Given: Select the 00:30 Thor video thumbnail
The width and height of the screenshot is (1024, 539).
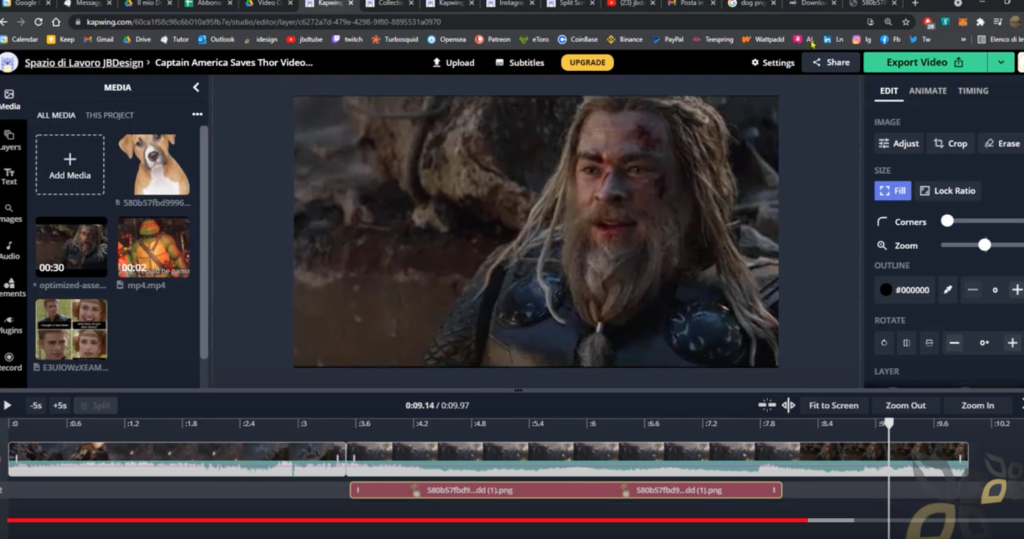Looking at the screenshot, I should [71, 247].
